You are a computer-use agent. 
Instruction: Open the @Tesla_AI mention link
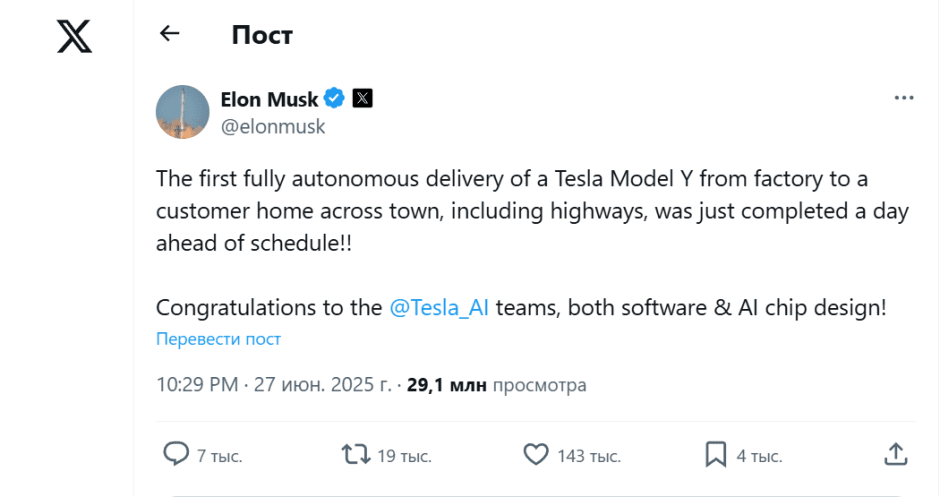(x=439, y=307)
